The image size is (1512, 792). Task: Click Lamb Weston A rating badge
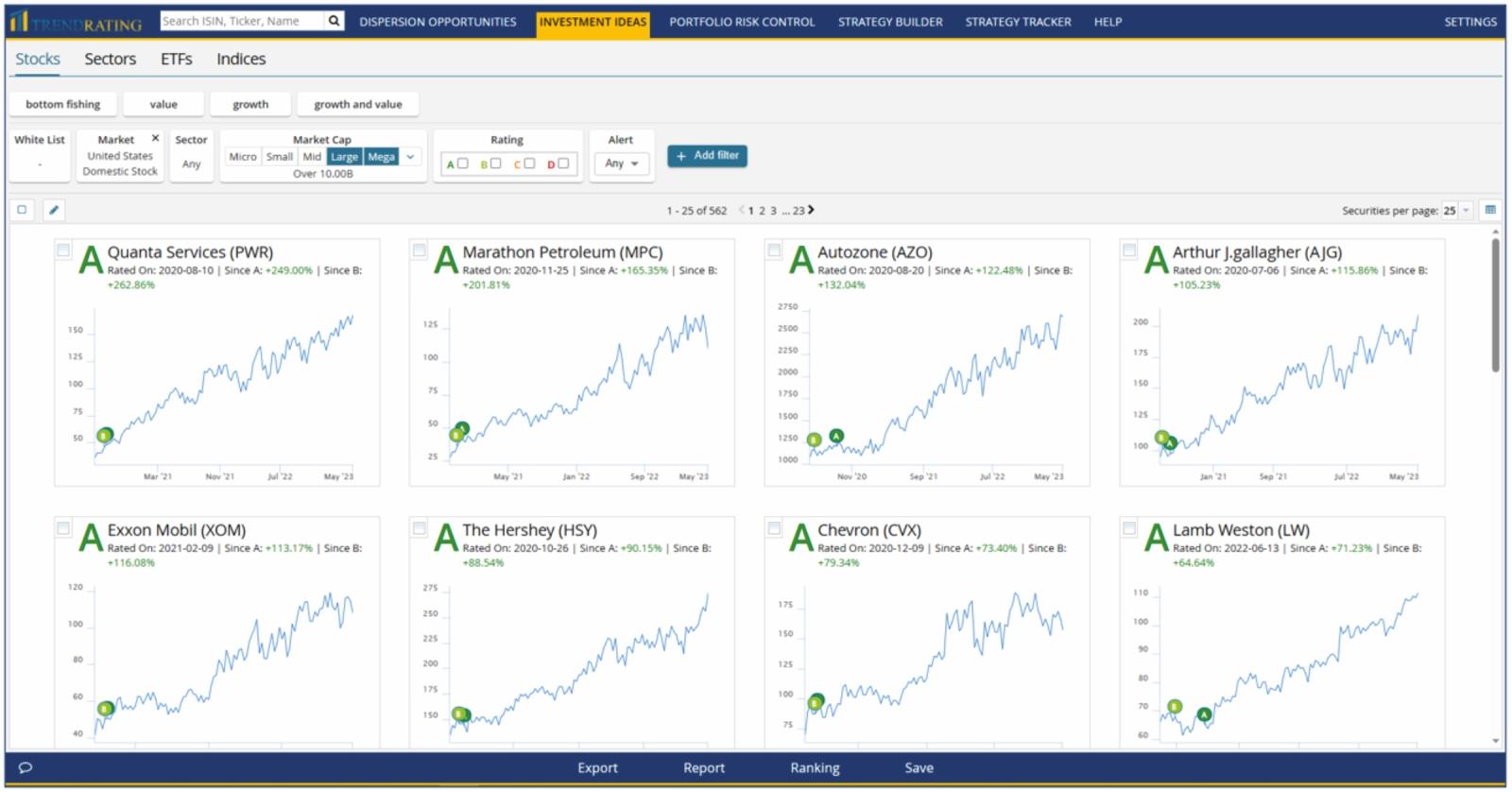1157,537
